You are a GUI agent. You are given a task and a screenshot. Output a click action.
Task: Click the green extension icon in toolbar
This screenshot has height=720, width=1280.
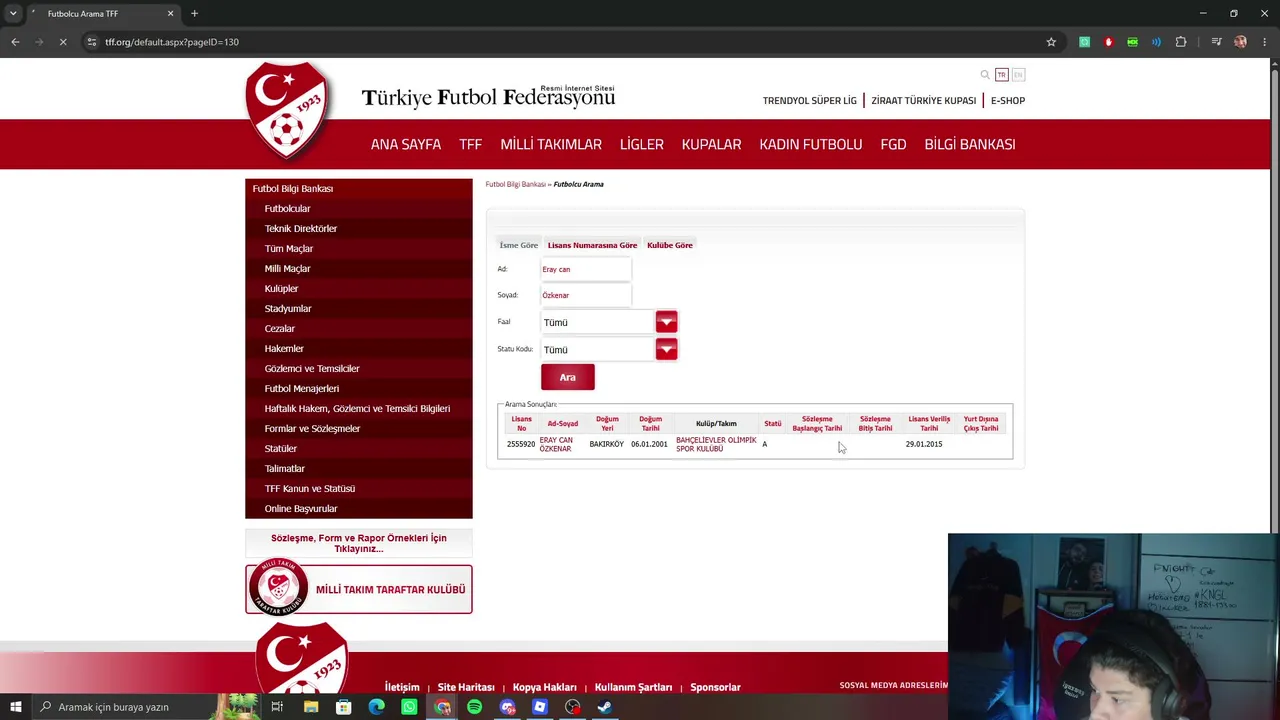[x=1132, y=42]
